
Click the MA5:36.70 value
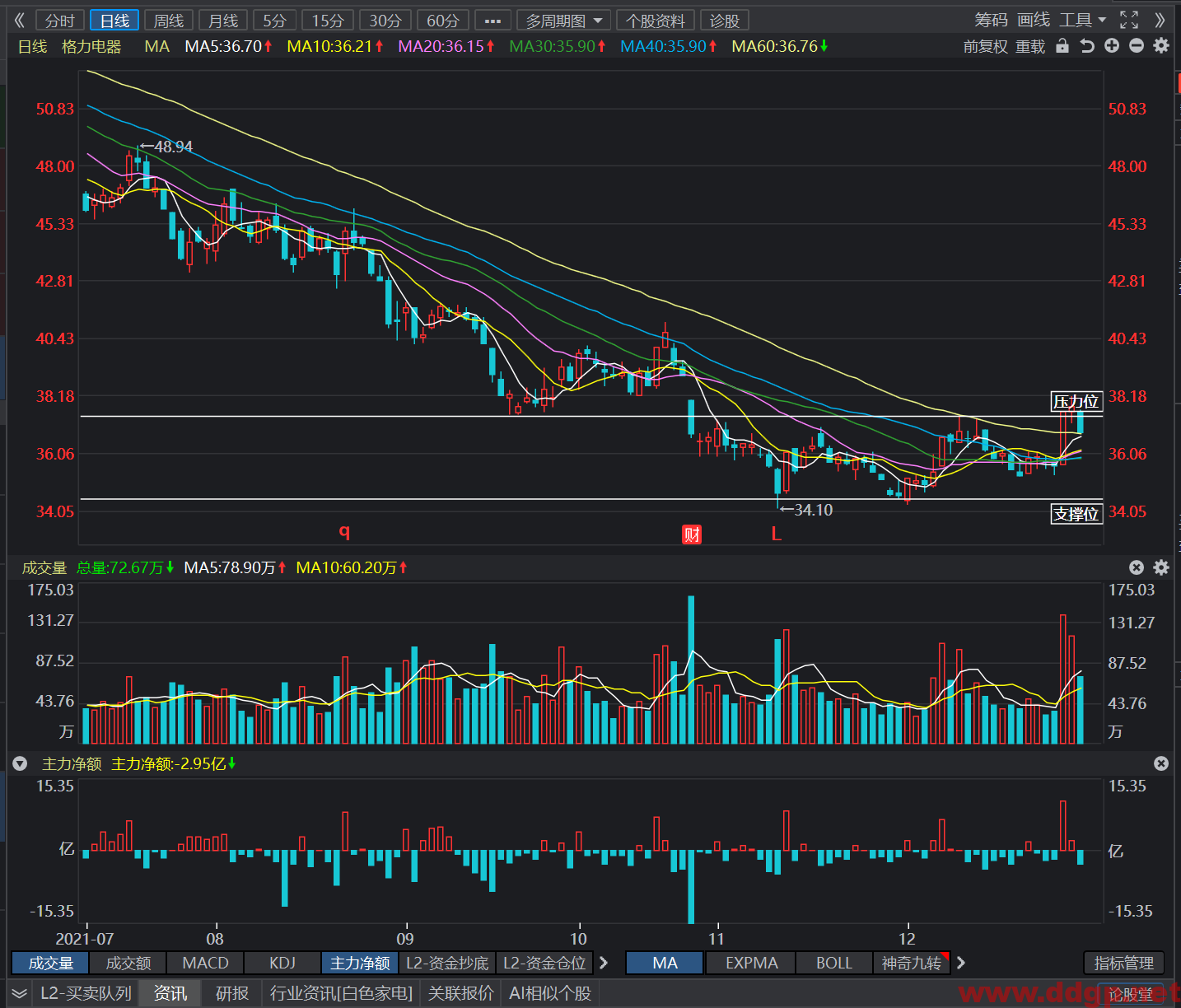(229, 47)
